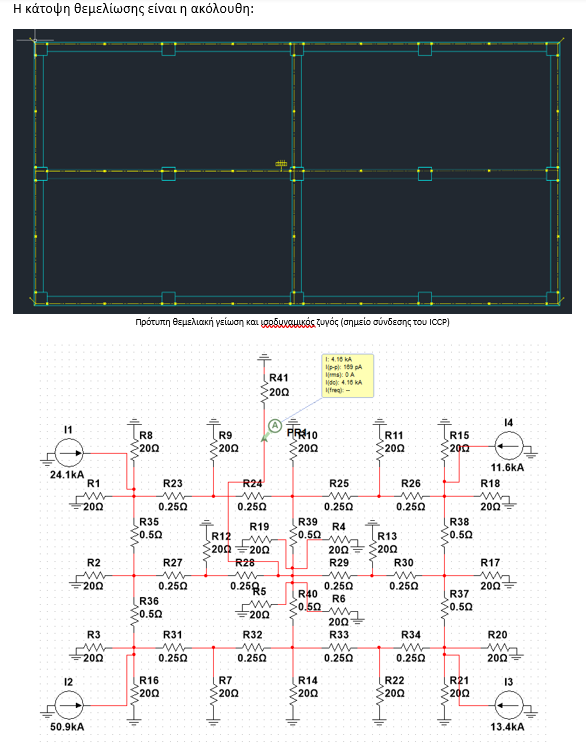Select the R35 0.5Ω resistor symbol
Screen dimensions: 586x749
(x=134, y=535)
